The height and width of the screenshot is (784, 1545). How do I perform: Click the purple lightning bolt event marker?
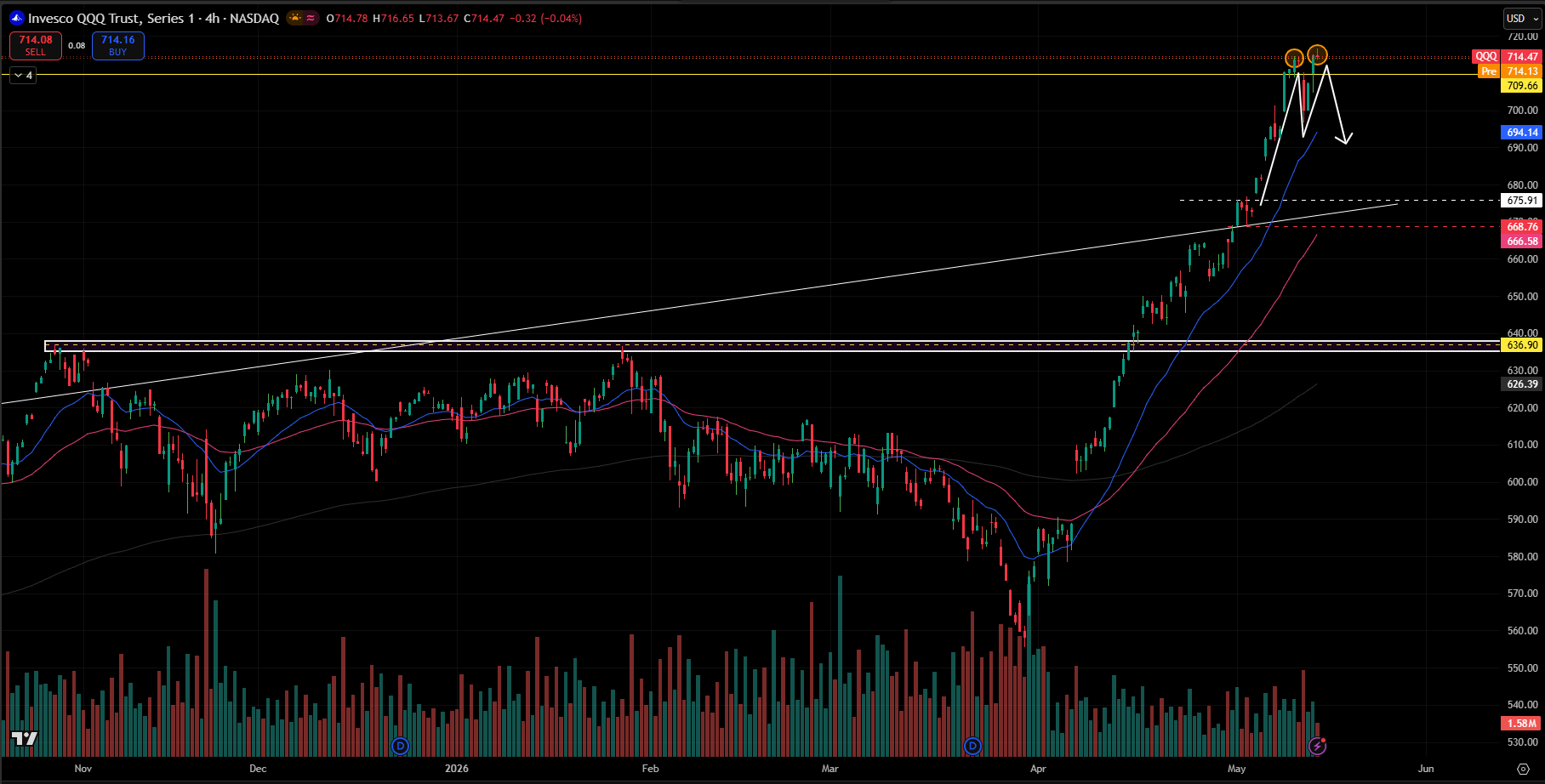pos(1317,746)
